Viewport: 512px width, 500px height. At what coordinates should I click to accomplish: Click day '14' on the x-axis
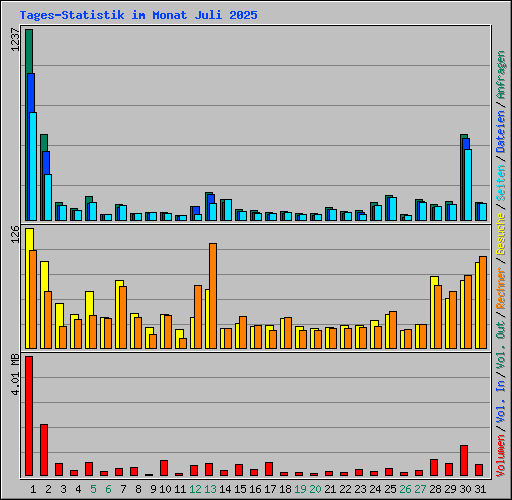click(225, 489)
